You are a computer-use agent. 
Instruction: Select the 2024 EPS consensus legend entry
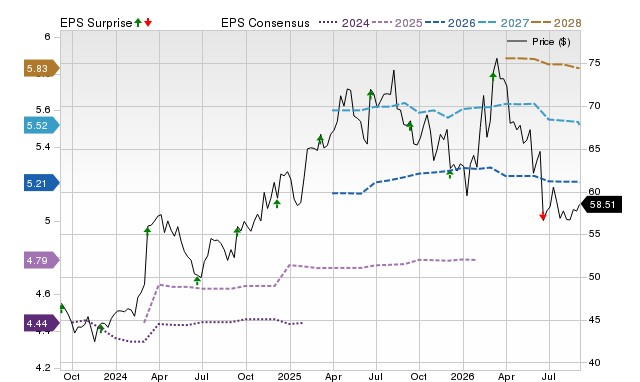344,23
